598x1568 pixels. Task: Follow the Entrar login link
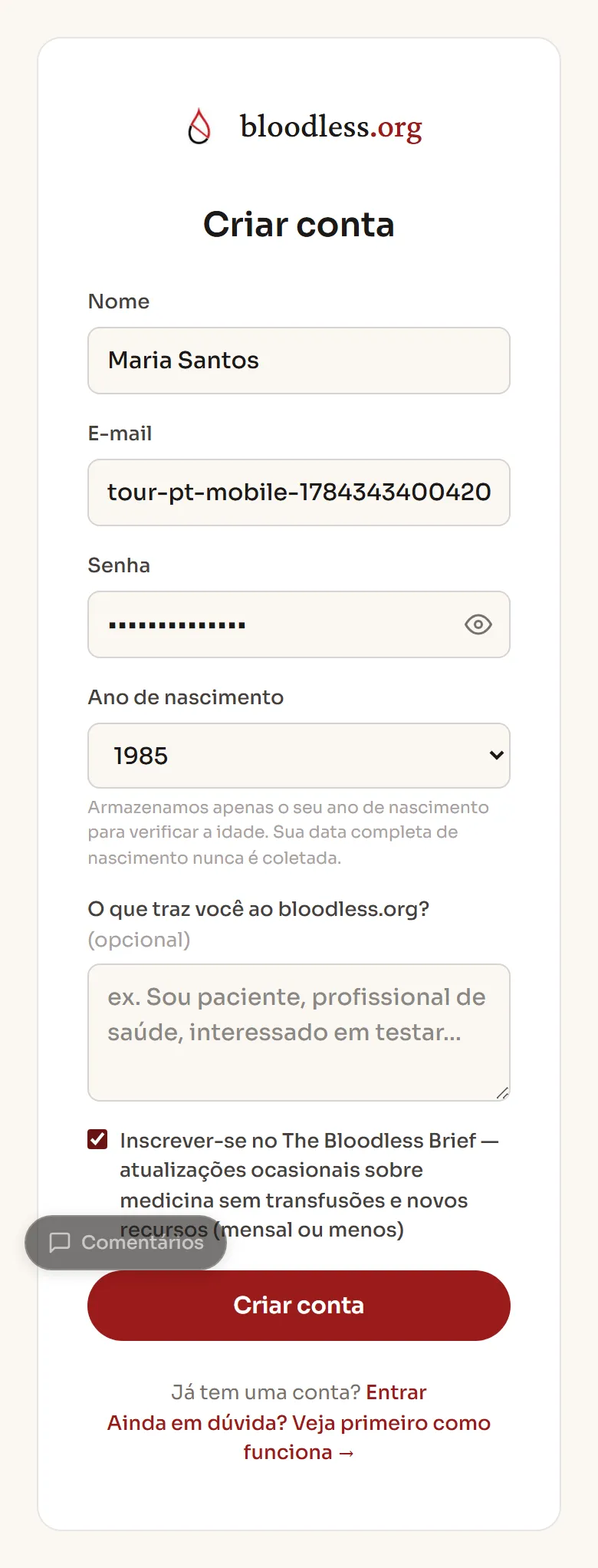396,1392
